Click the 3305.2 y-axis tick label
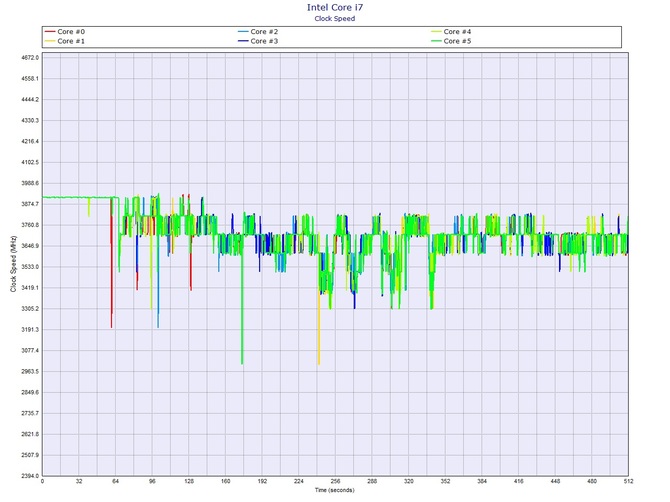The width and height of the screenshot is (670, 502). (x=30, y=308)
